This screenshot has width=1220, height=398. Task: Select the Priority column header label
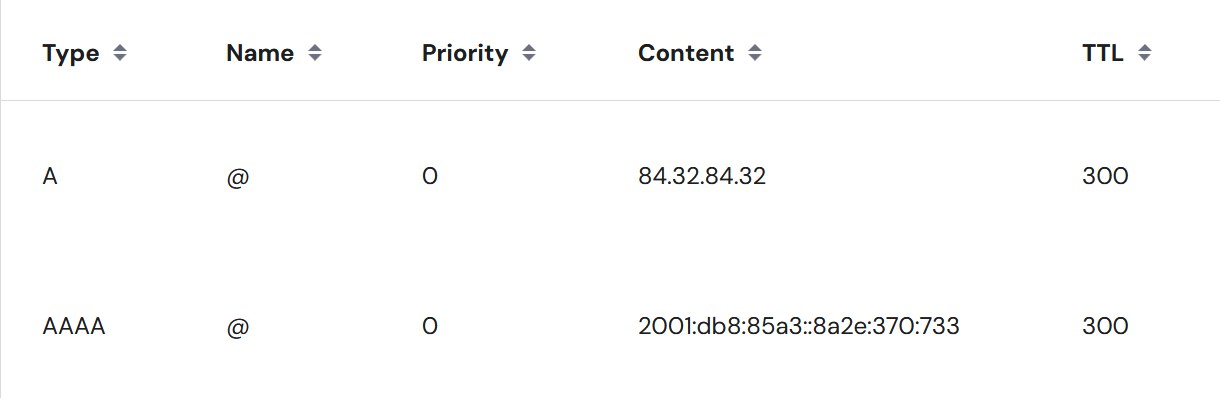point(465,54)
